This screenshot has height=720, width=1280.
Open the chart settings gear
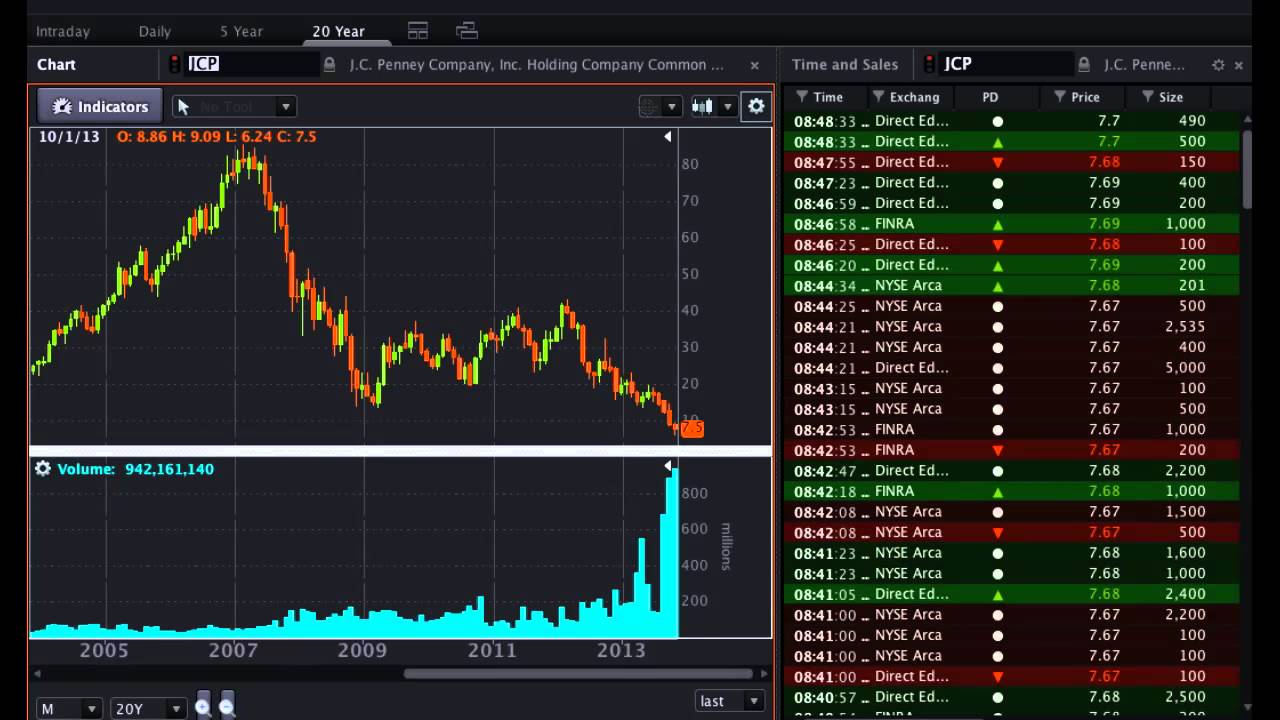(x=756, y=106)
